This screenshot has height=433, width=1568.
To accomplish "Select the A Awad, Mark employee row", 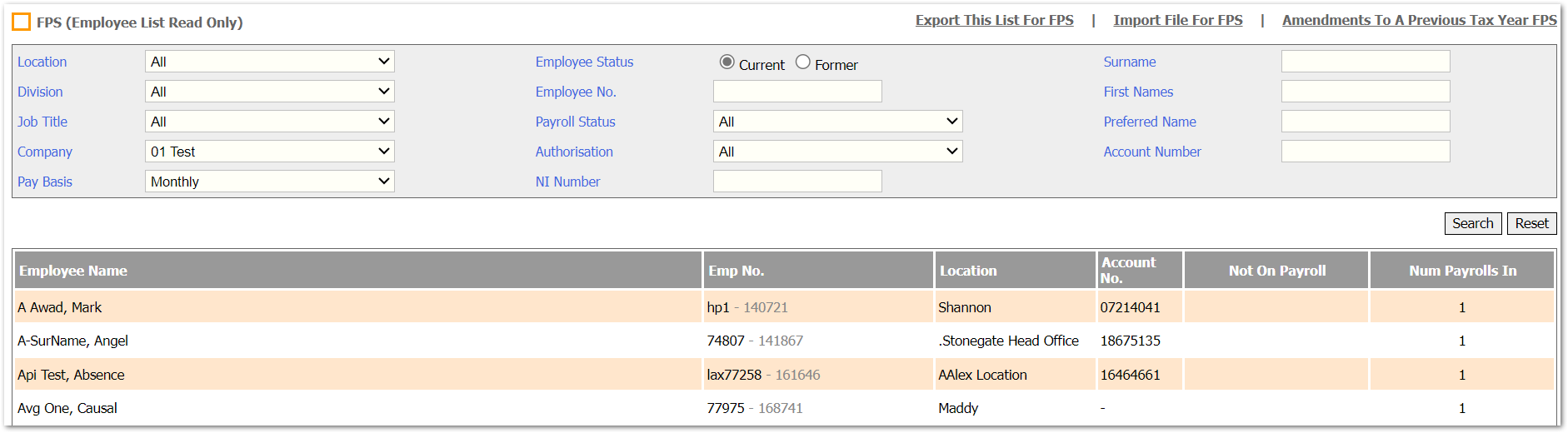I will (784, 307).
